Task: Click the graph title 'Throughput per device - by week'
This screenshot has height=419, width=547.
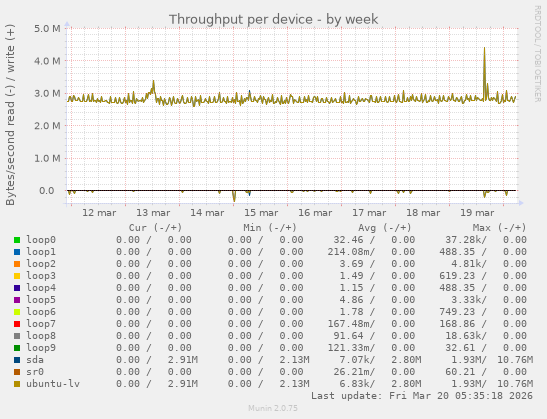Action: (274, 19)
